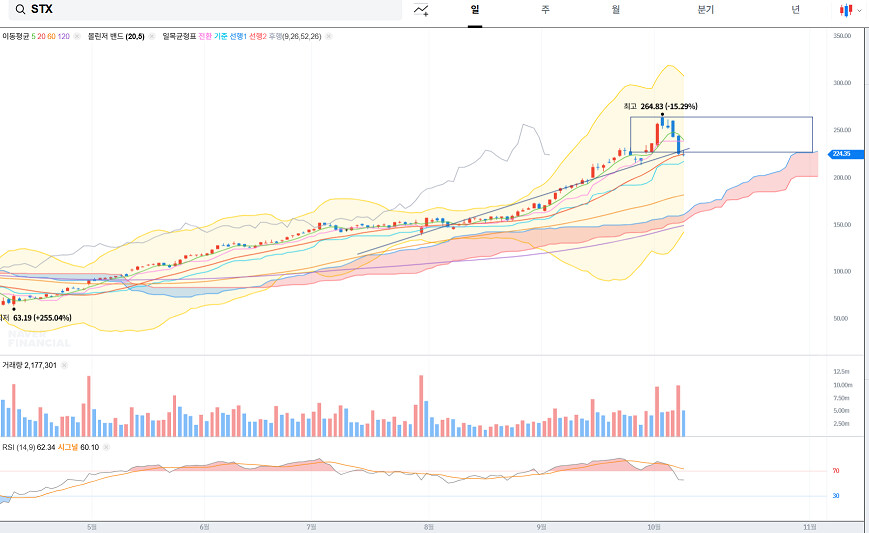The image size is (869, 533).
Task: Click the 11월 date axis label
Action: click(x=810, y=527)
